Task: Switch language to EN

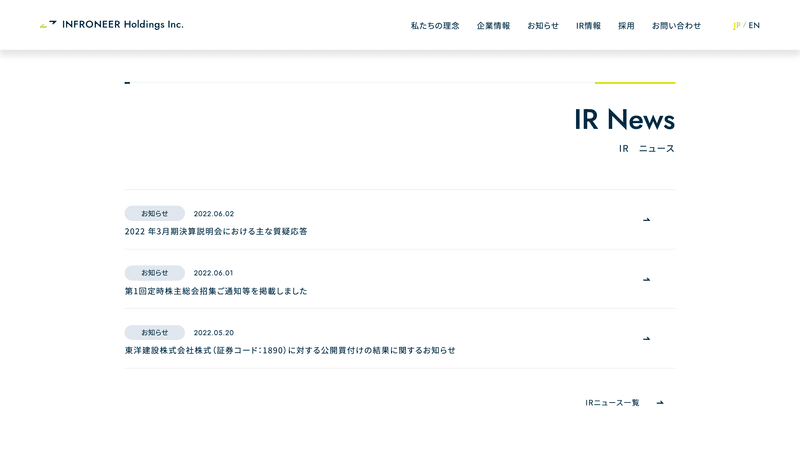Action: click(754, 26)
